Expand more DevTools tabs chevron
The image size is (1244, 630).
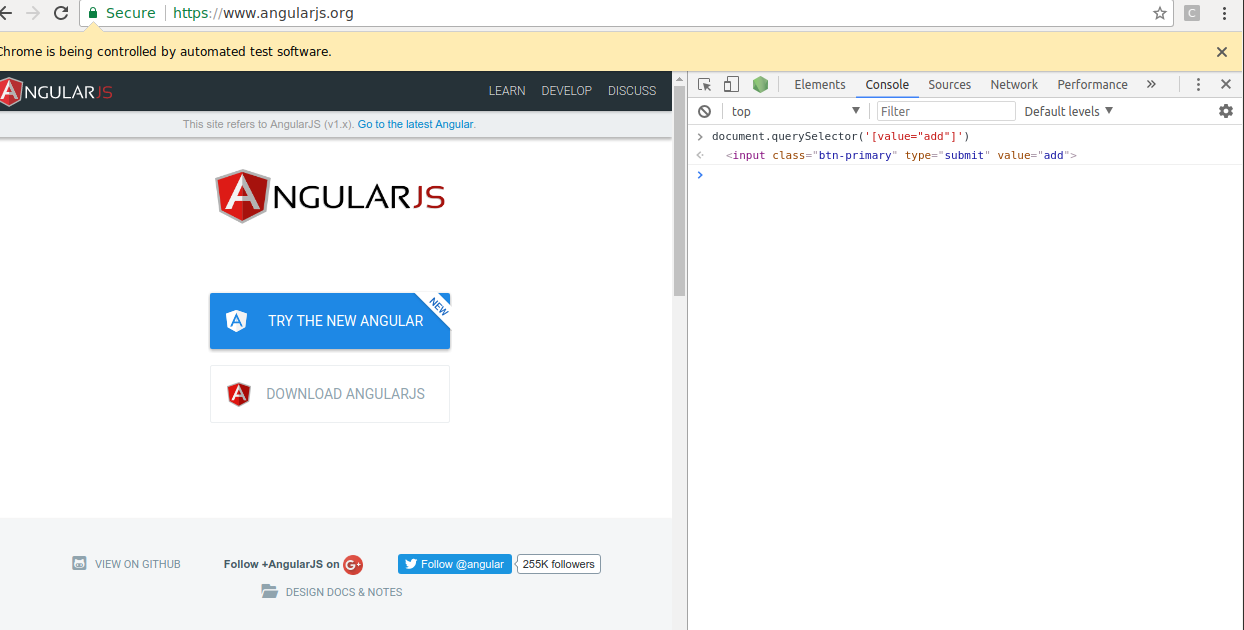(x=1151, y=85)
